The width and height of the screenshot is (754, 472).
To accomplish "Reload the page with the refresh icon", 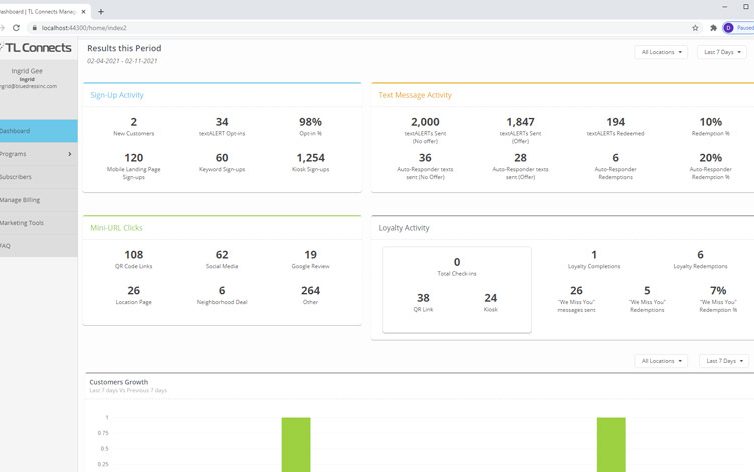I will coord(16,28).
